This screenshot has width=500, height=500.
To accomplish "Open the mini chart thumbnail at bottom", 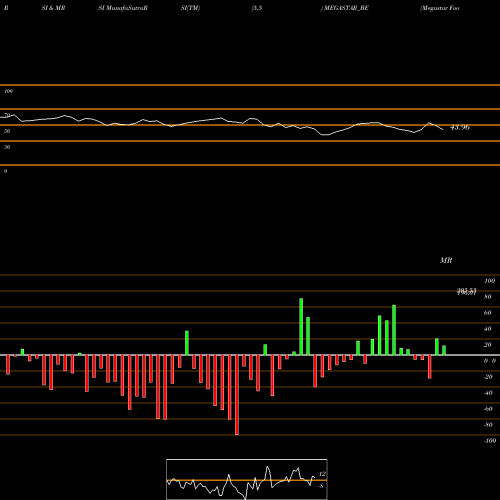I will [247, 479].
